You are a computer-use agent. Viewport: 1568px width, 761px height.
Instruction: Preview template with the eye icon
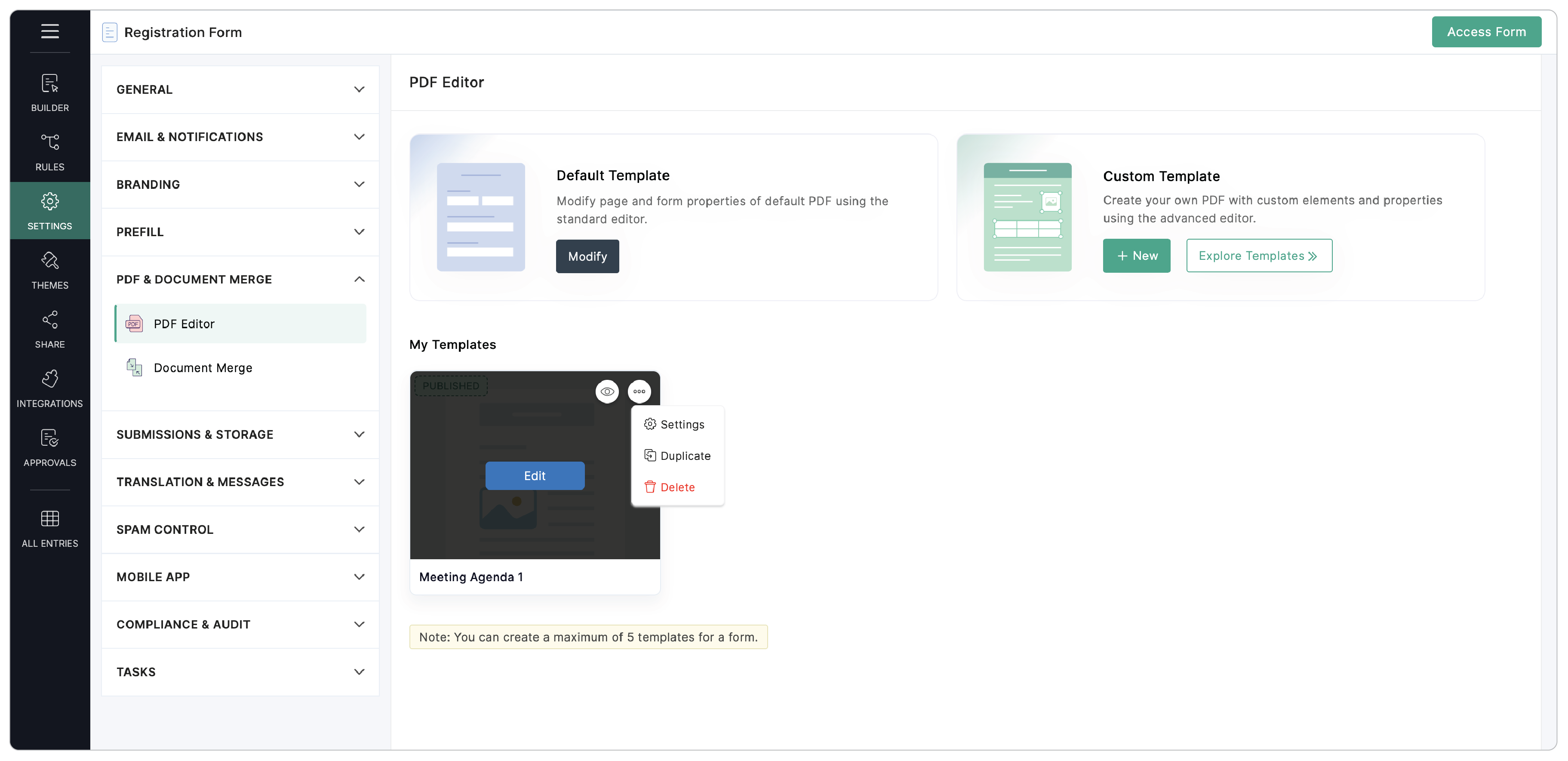pyautogui.click(x=607, y=391)
